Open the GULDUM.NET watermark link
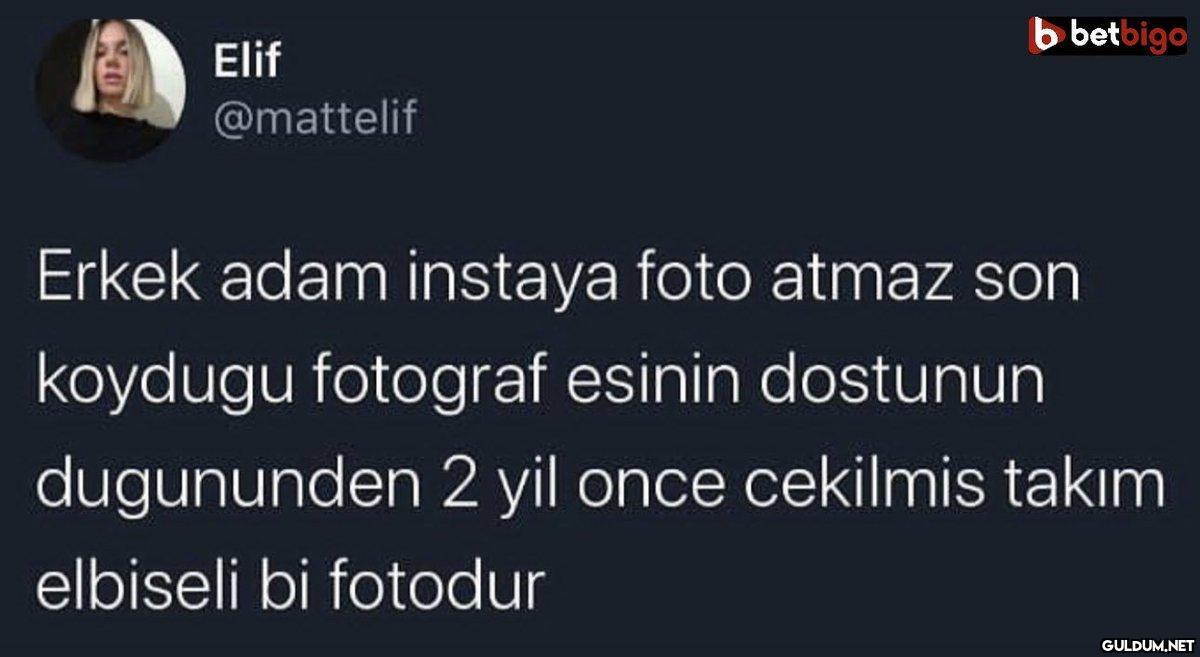Screen dimensions: 1200x657 (x=1146, y=642)
